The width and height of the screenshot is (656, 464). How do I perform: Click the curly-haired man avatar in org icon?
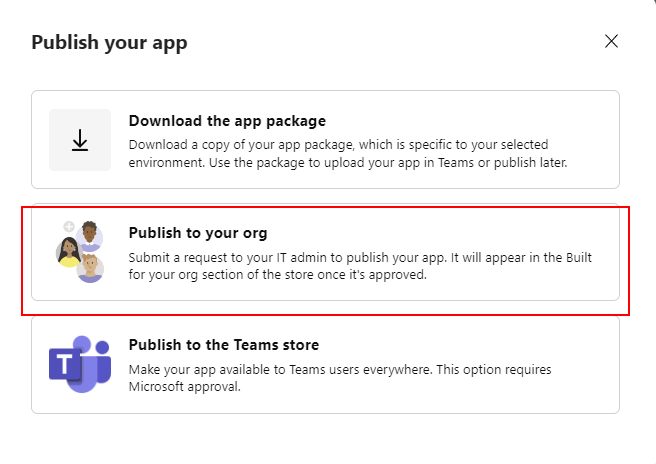tap(90, 235)
